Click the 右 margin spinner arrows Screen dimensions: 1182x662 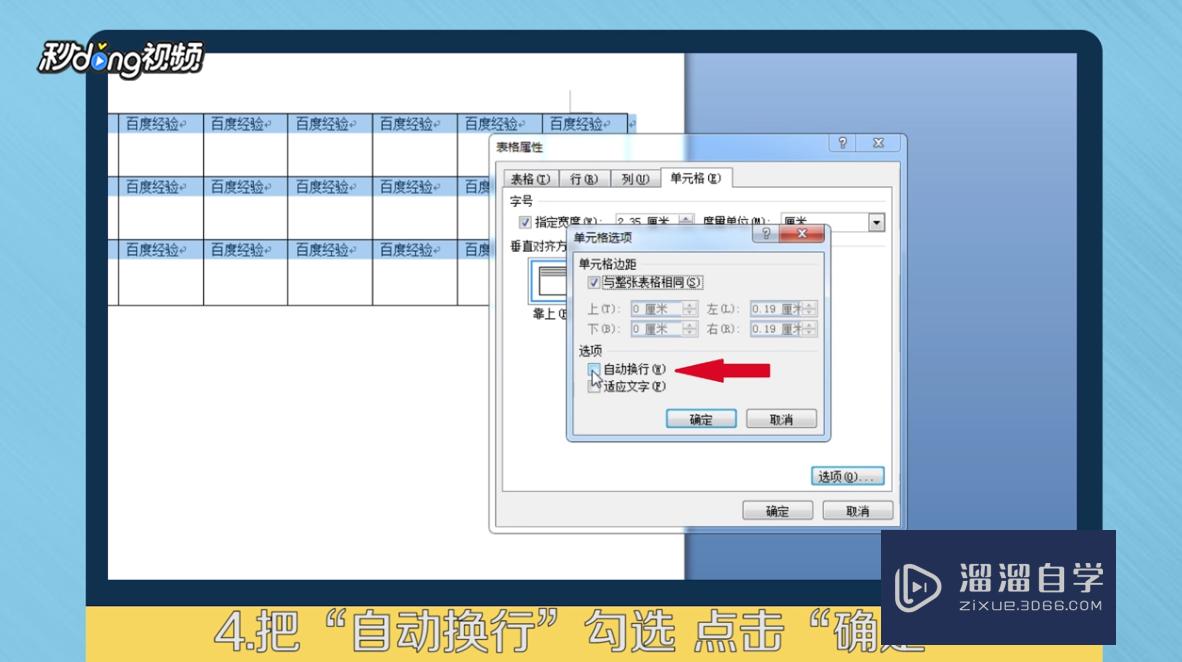pos(810,329)
